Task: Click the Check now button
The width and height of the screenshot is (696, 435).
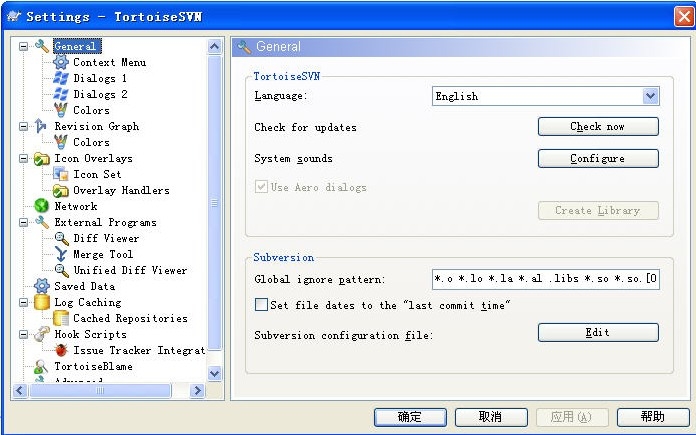Action: [x=598, y=127]
